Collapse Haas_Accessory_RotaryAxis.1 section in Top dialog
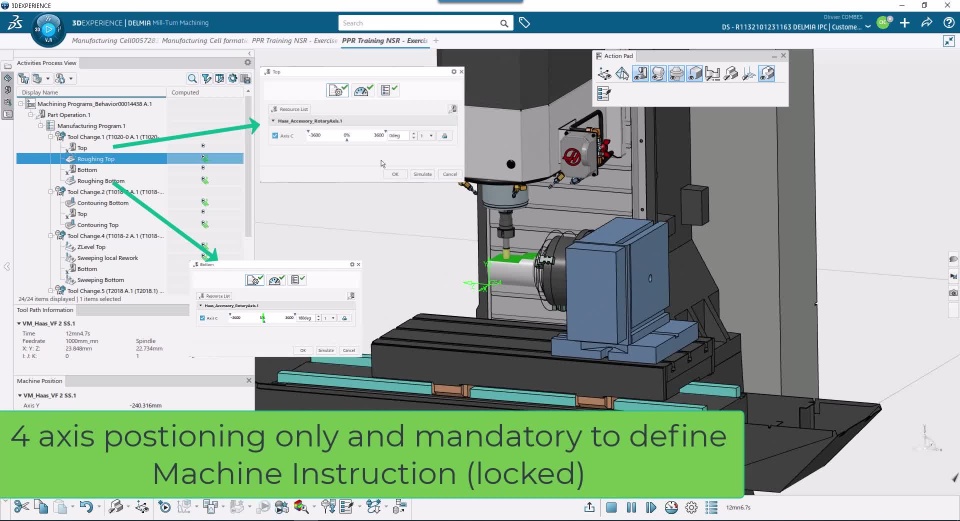The height and width of the screenshot is (521, 960). (274, 121)
